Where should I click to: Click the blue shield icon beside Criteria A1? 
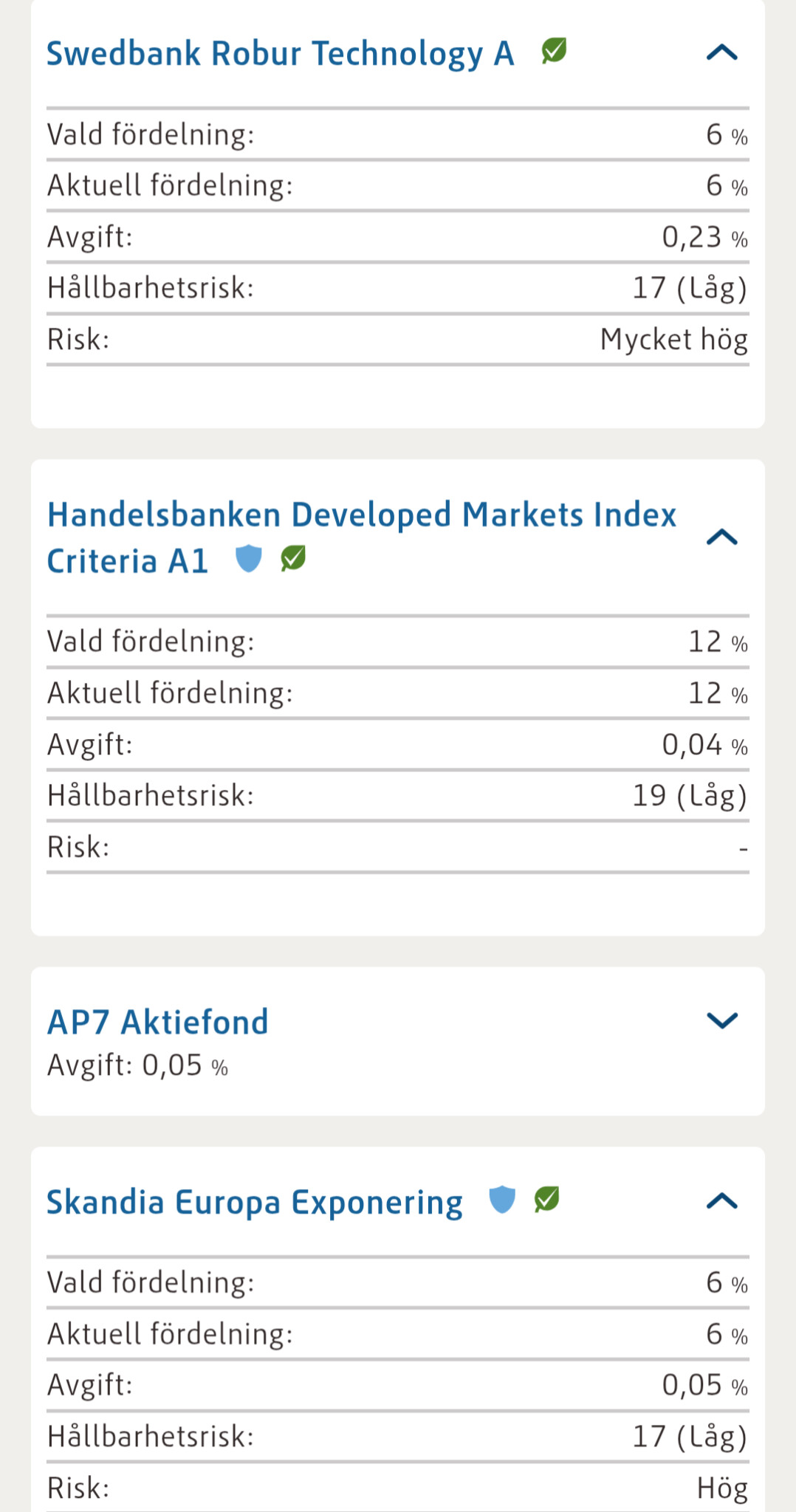click(x=249, y=559)
